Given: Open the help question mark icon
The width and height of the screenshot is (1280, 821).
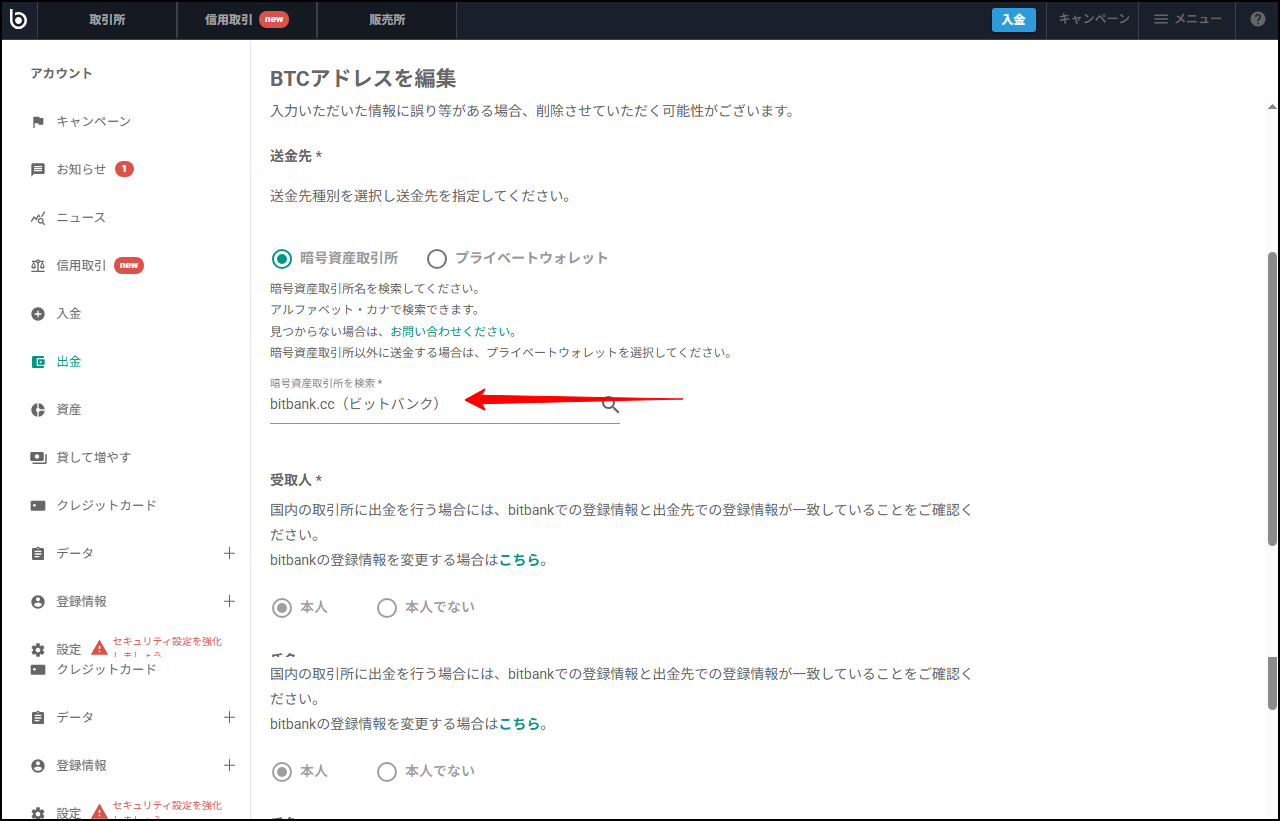Looking at the screenshot, I should click(1258, 19).
